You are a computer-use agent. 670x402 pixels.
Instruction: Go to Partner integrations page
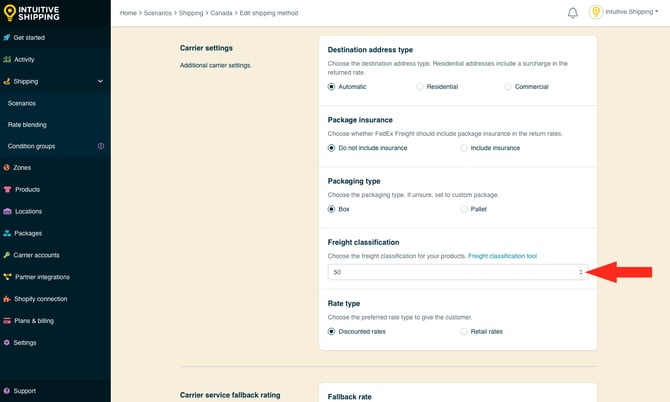pyautogui.click(x=42, y=277)
